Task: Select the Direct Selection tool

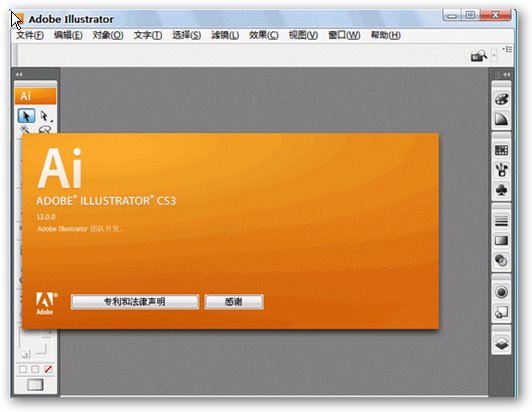Action: click(45, 116)
